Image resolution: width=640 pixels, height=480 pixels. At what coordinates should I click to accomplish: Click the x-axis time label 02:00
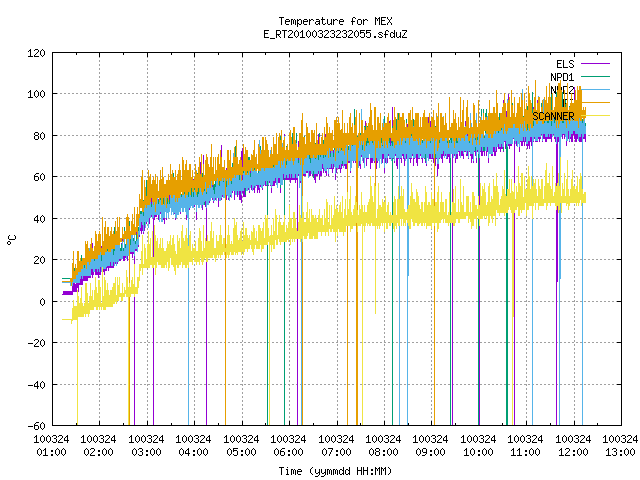(98, 452)
